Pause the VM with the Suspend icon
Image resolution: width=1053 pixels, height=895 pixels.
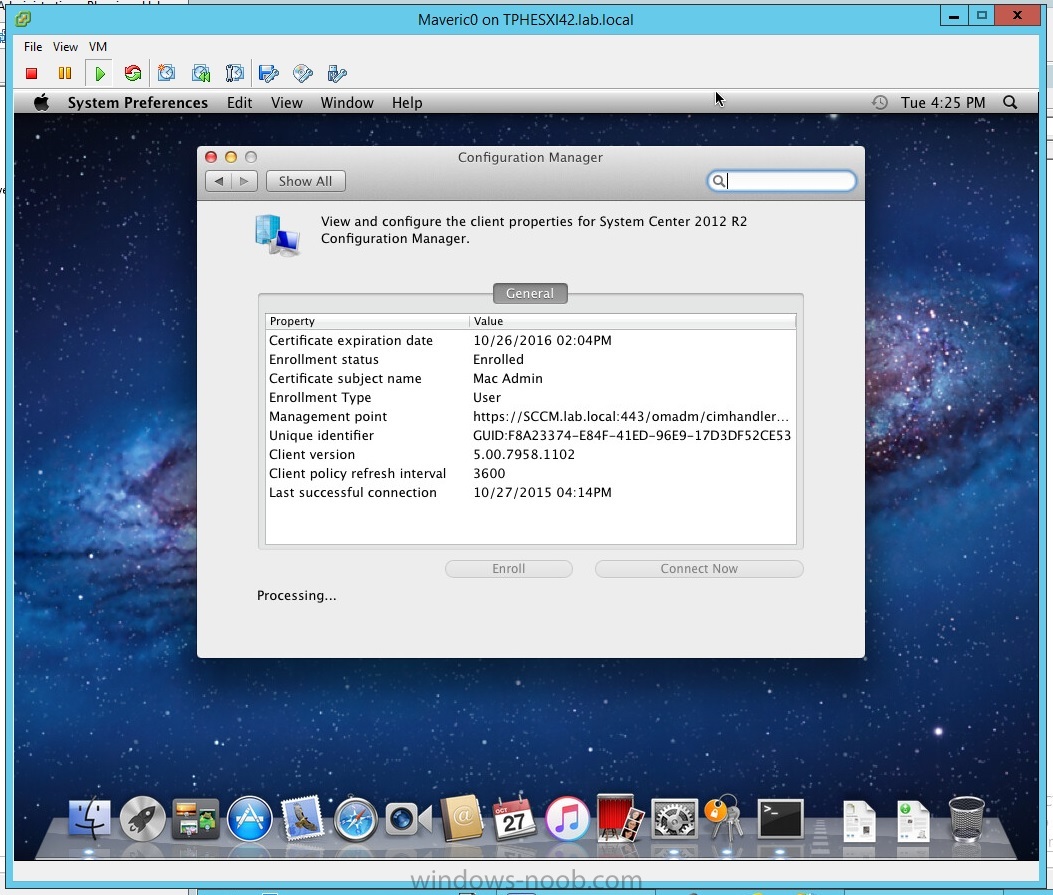(x=64, y=73)
